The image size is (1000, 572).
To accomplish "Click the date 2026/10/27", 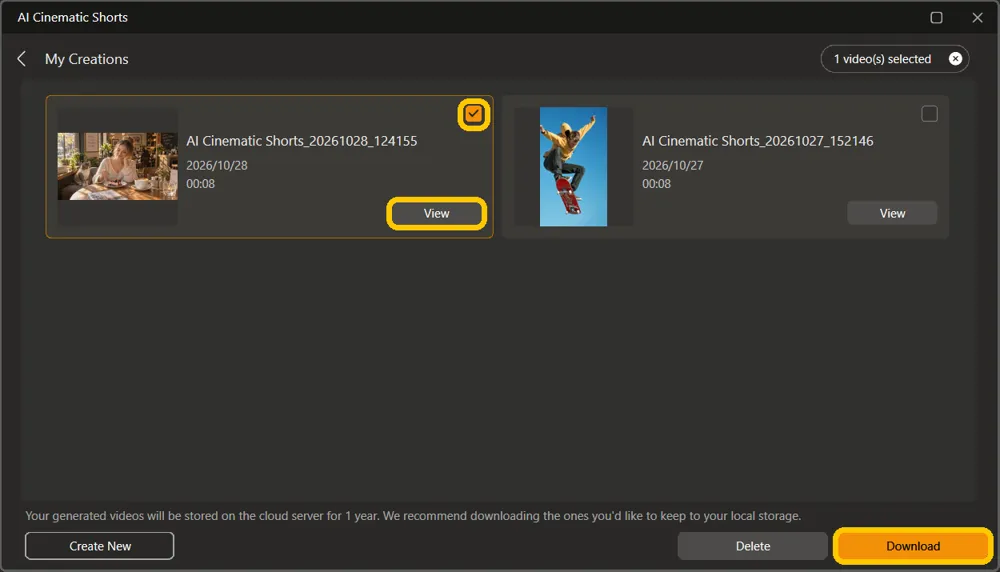I will (673, 165).
